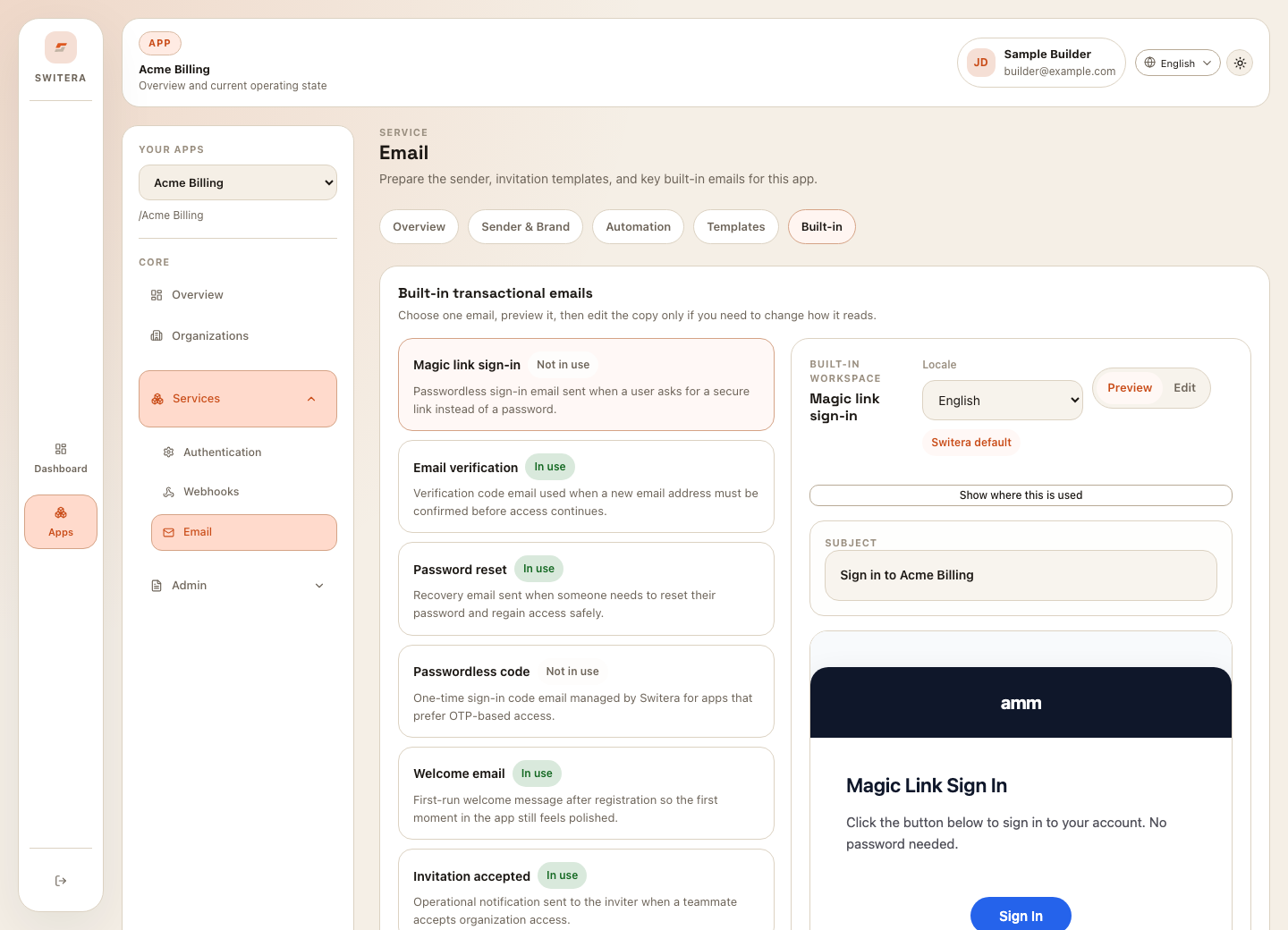Click the Switera default badge

[971, 443]
